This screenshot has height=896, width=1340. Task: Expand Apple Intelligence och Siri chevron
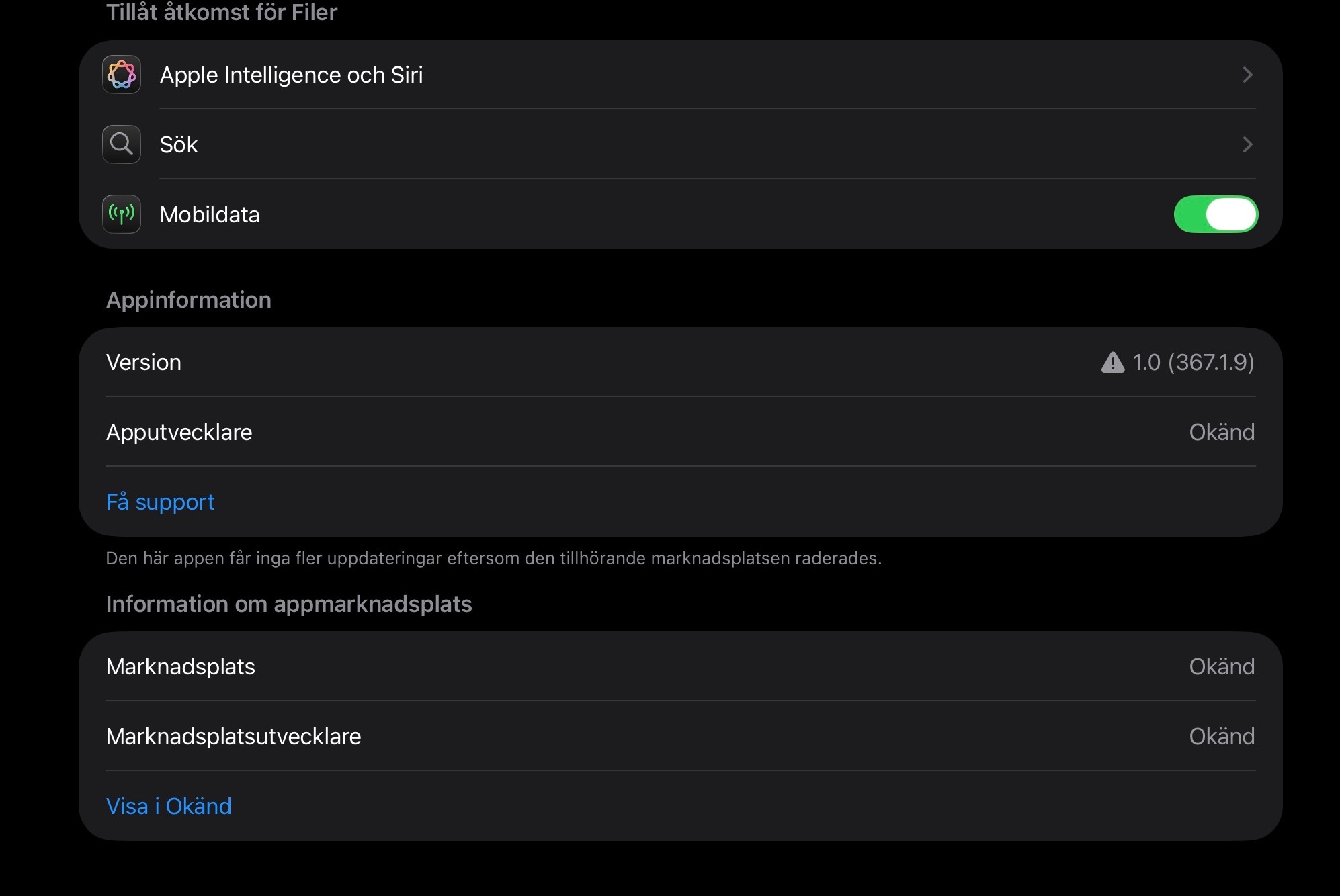click(1247, 75)
